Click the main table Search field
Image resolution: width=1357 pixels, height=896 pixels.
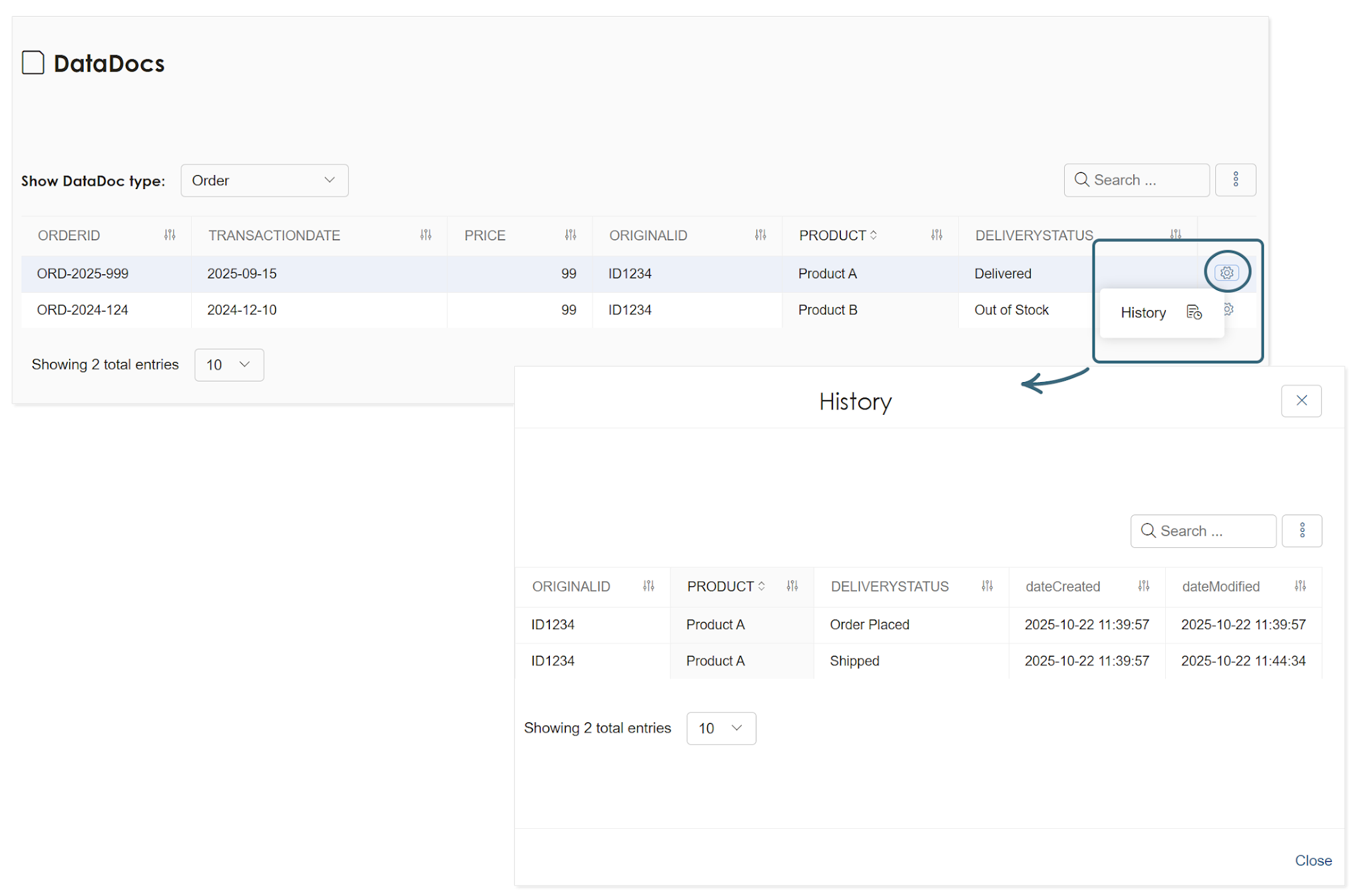(x=1136, y=180)
